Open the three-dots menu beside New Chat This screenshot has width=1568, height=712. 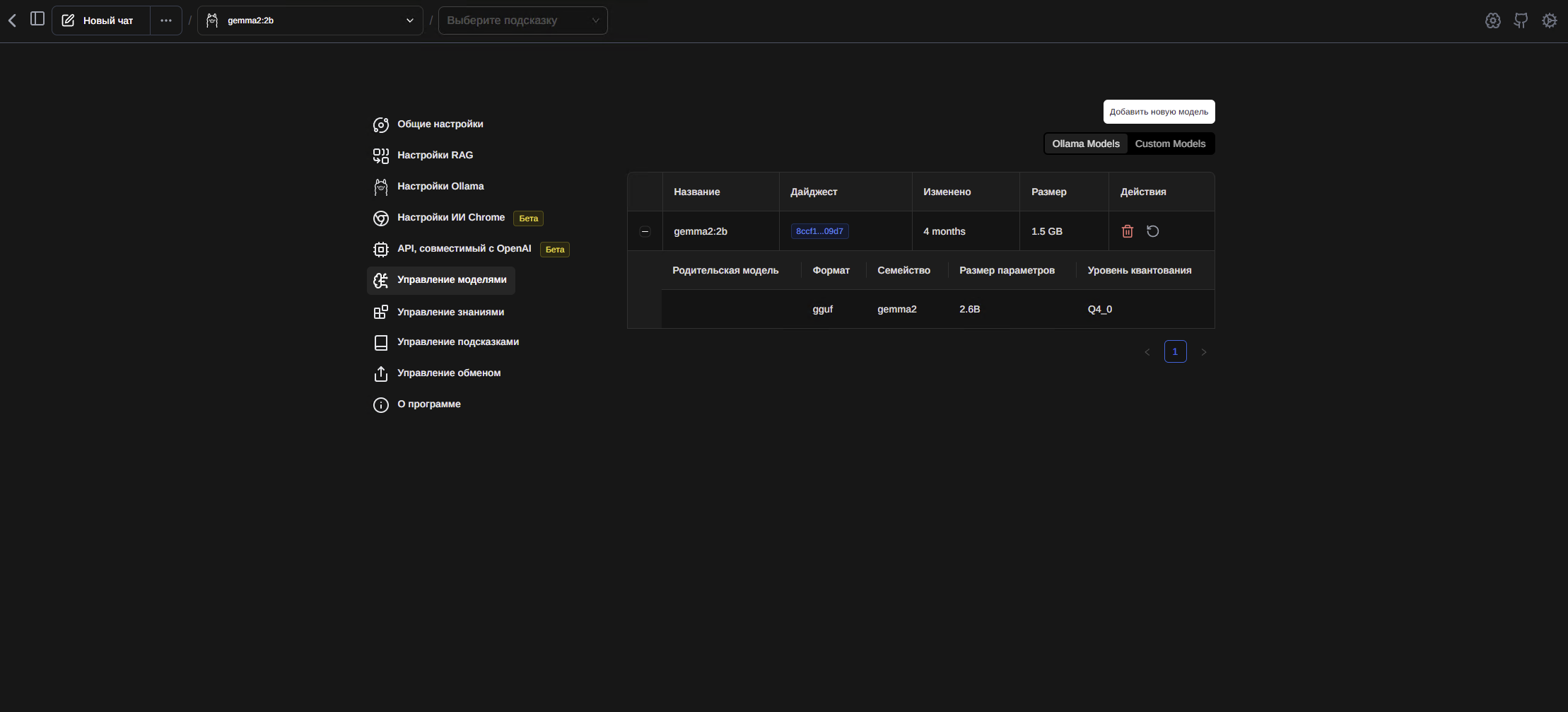pyautogui.click(x=166, y=21)
